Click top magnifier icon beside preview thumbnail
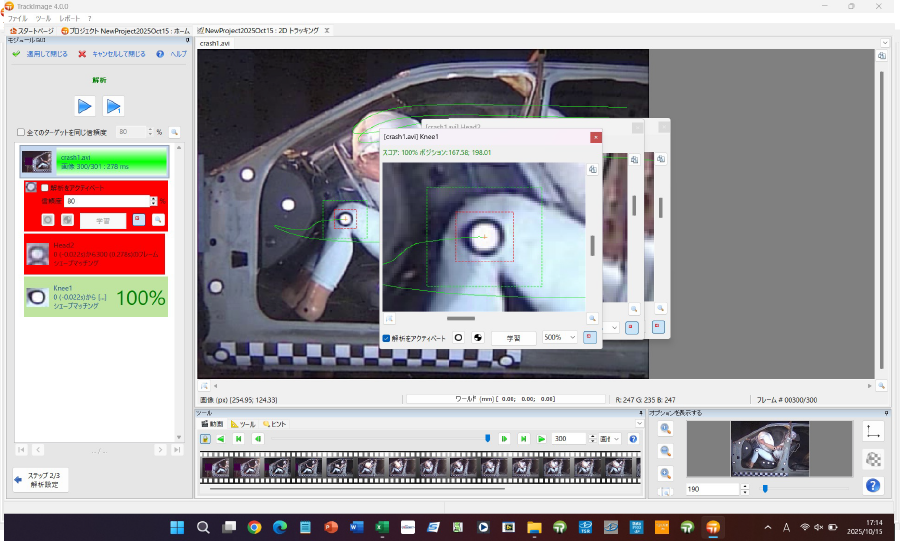The width and height of the screenshot is (900, 541). pos(666,428)
